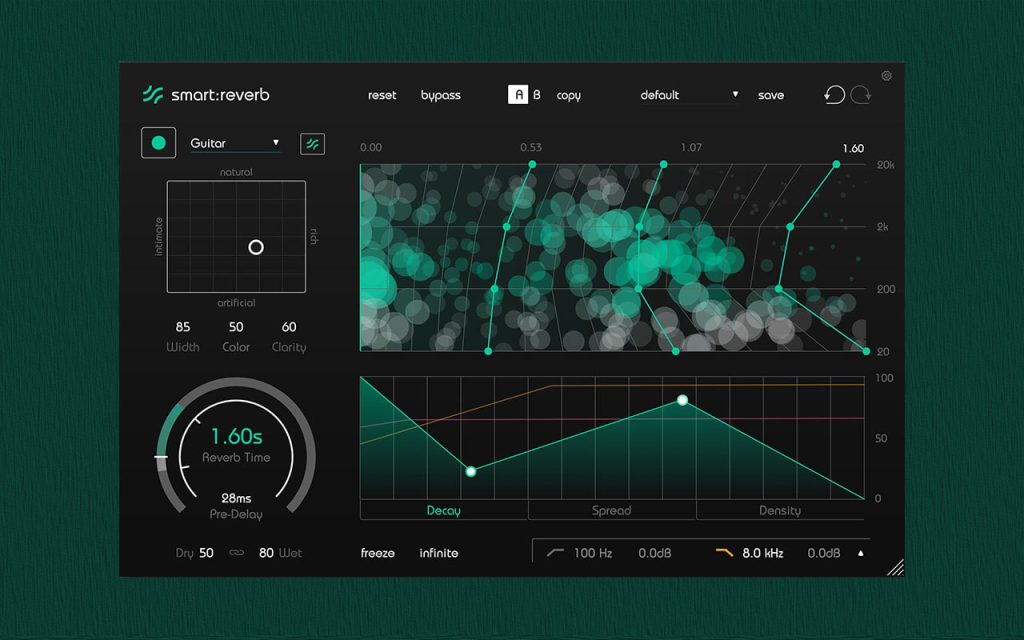Switch to state B
1024x640 pixels.
pos(537,95)
